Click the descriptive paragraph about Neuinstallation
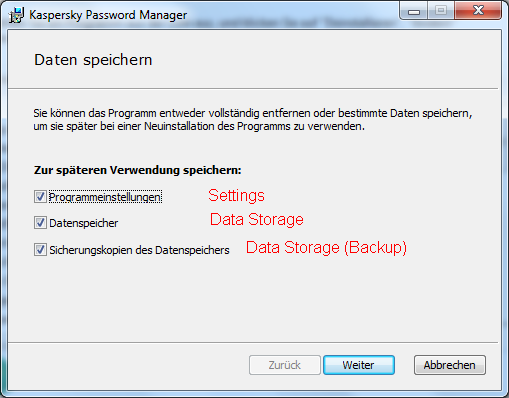509x398 pixels. point(253,120)
